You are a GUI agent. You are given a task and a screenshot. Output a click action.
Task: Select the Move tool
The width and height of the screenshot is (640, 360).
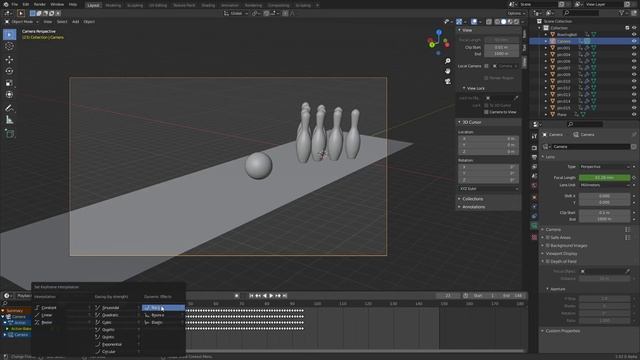9,60
